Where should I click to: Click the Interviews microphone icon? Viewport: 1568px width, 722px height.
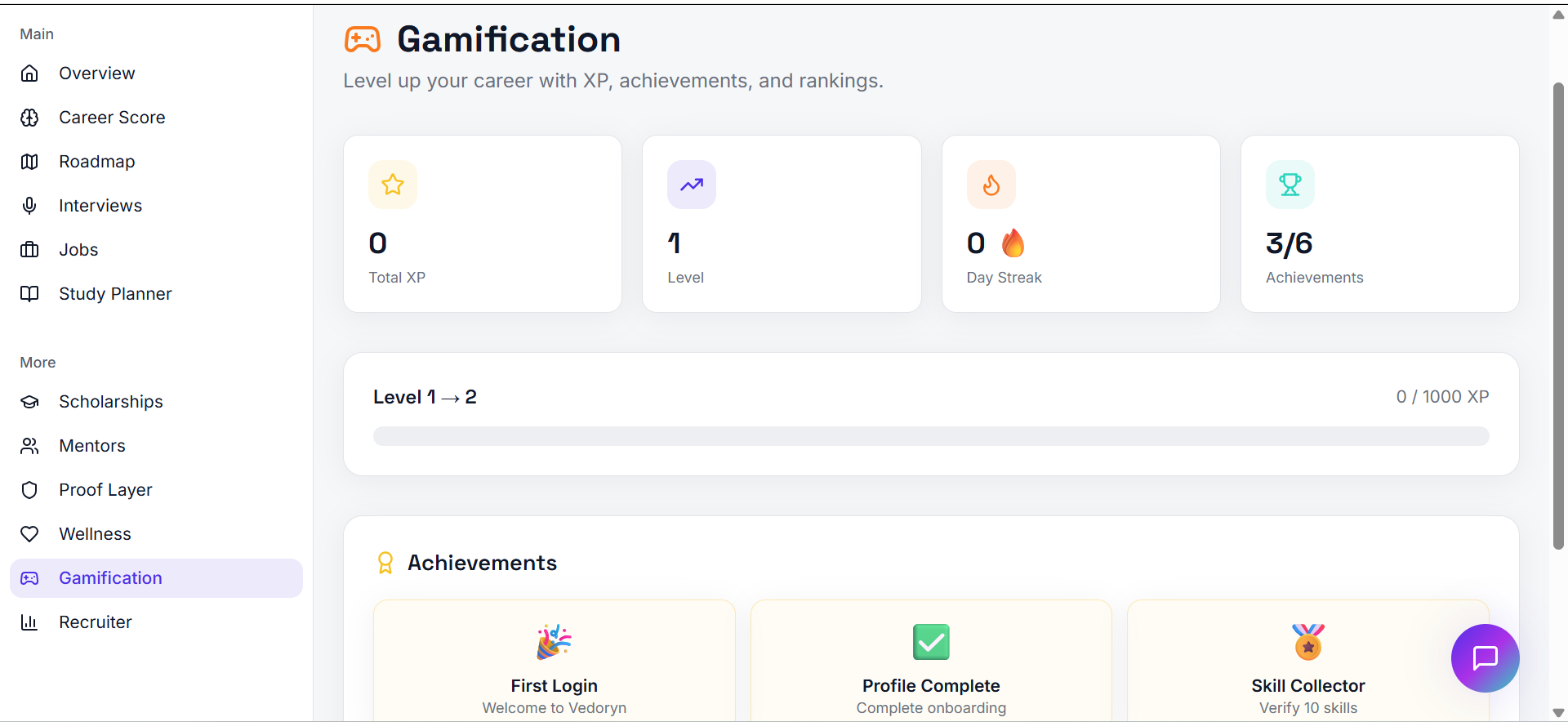click(29, 206)
